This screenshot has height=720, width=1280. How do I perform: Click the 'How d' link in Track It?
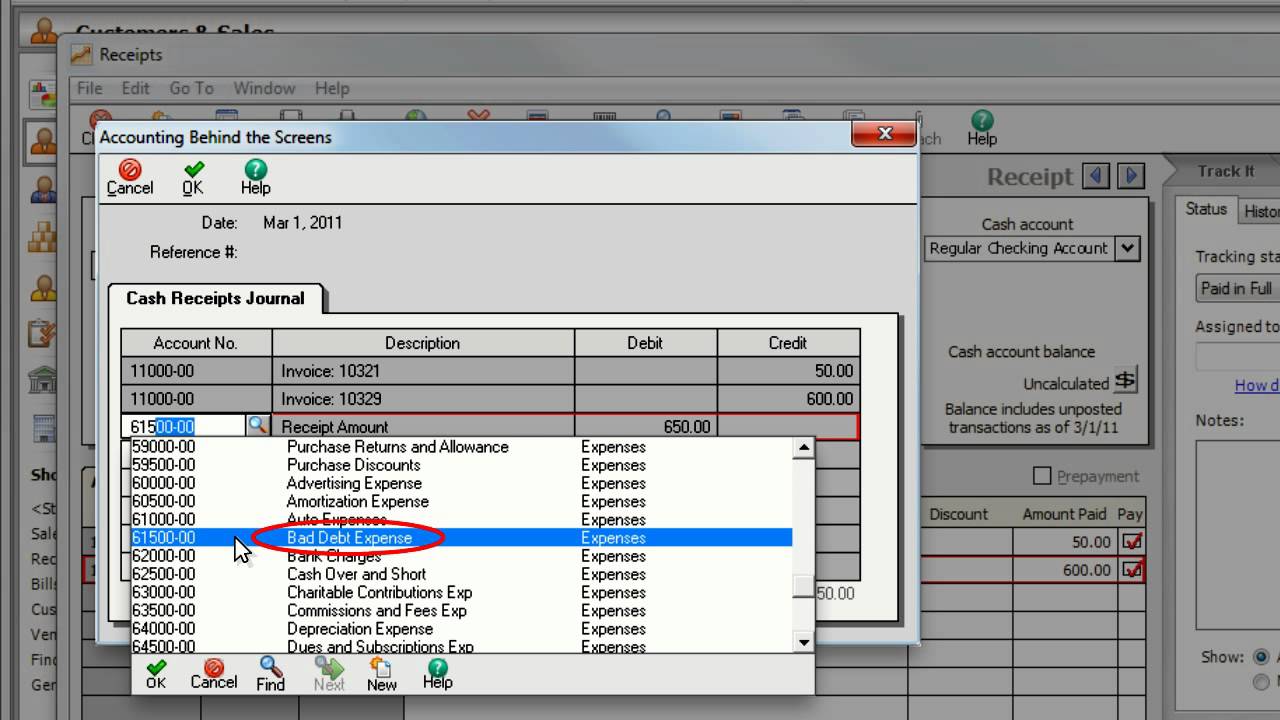(1257, 385)
